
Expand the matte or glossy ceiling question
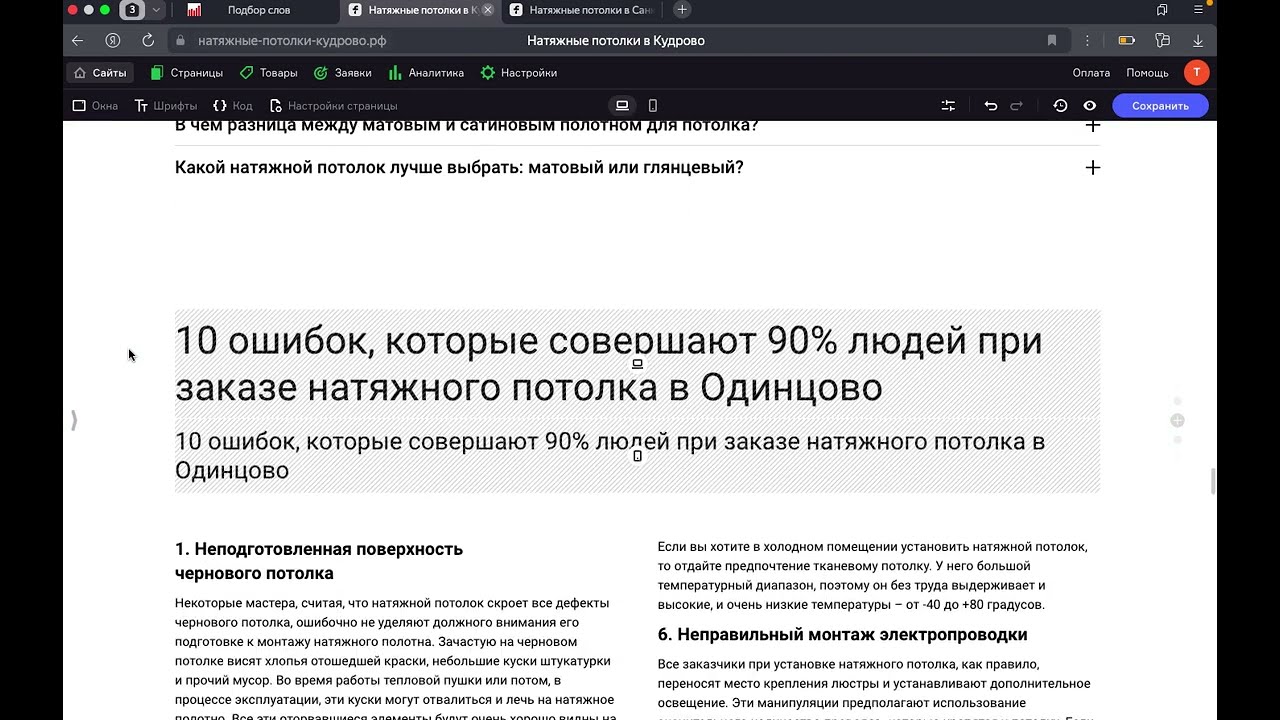pyautogui.click(x=1092, y=168)
